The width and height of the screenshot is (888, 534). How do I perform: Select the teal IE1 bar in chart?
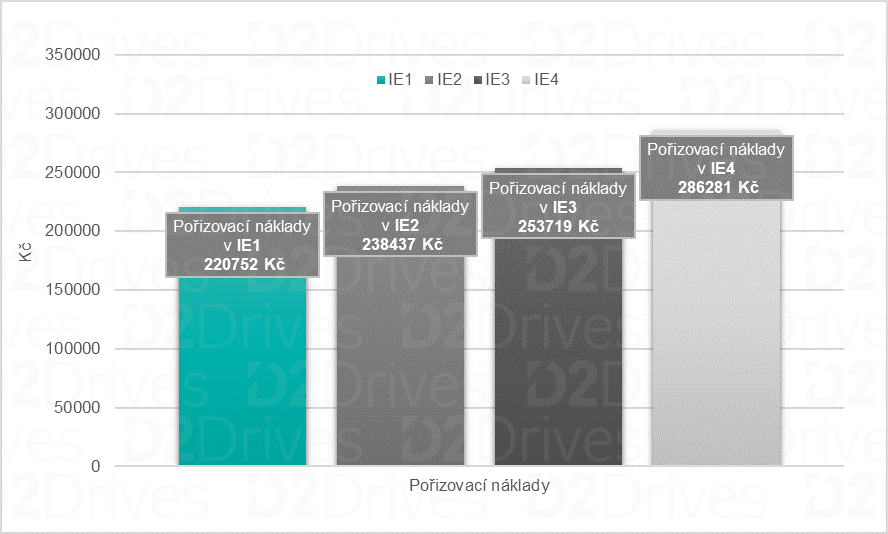(242, 380)
